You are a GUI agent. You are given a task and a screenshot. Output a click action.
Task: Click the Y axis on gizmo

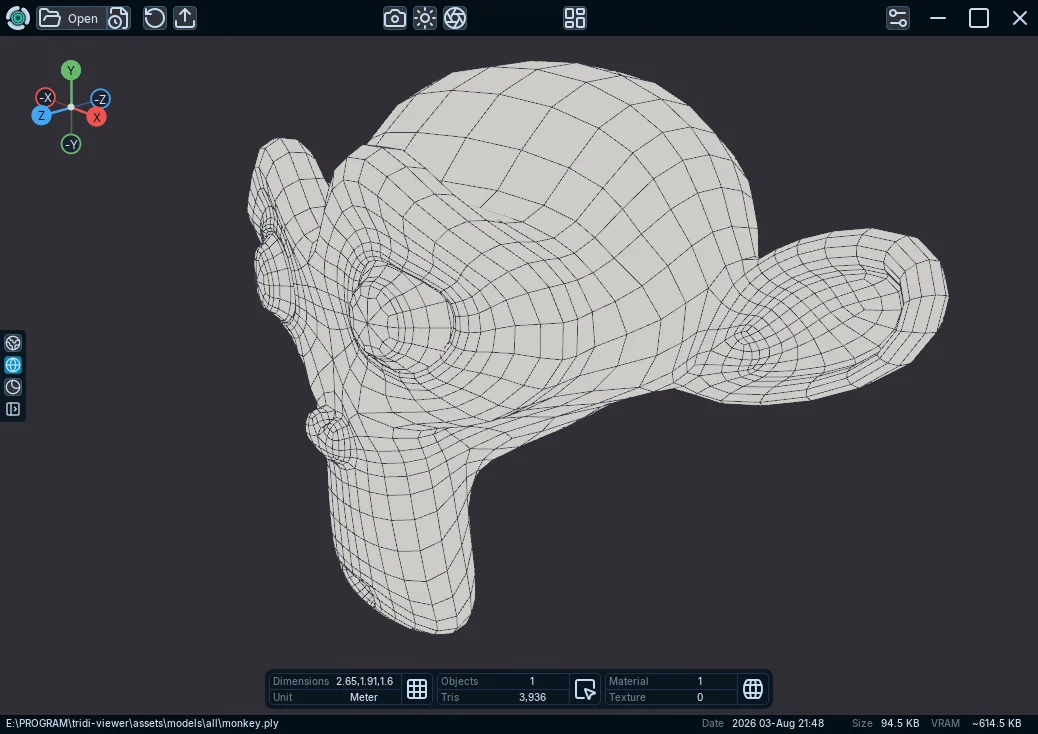point(71,70)
